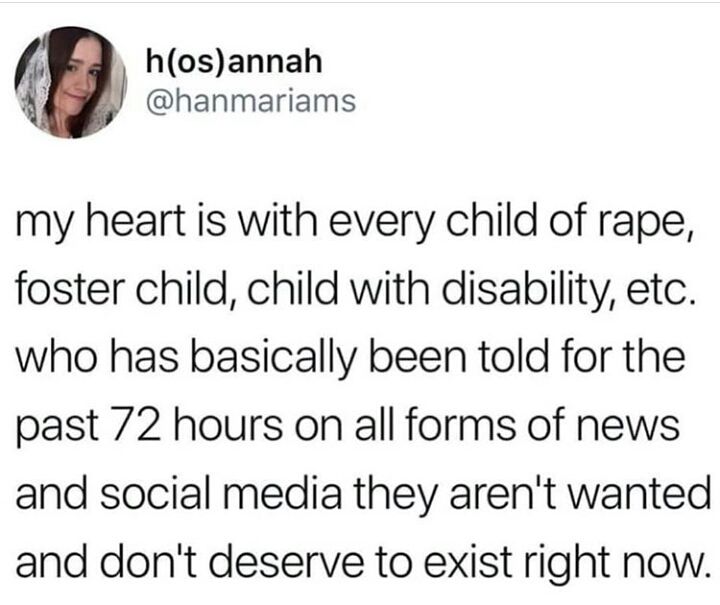Open the @hanmariams handle link

click(251, 101)
